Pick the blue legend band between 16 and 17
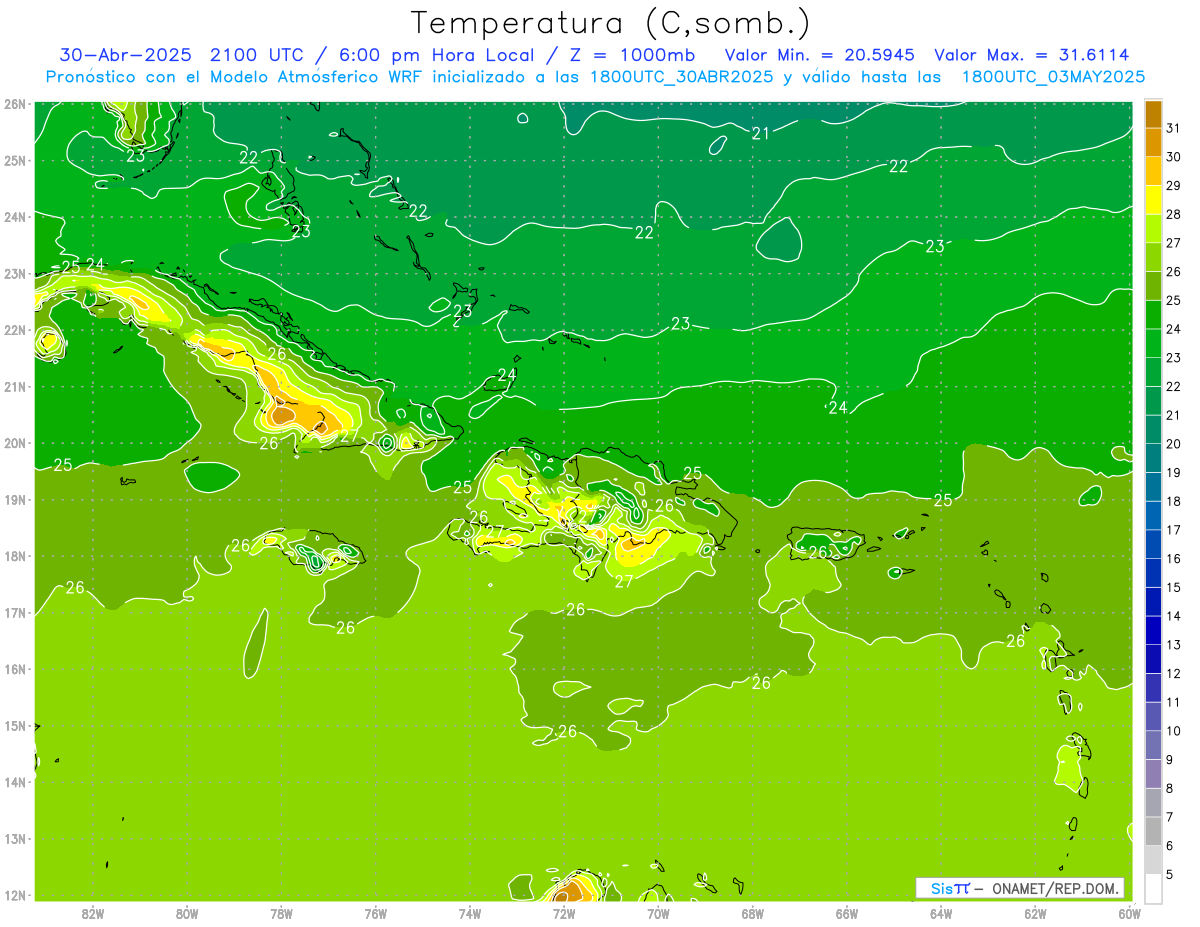The height and width of the screenshot is (927, 1200). (1153, 545)
